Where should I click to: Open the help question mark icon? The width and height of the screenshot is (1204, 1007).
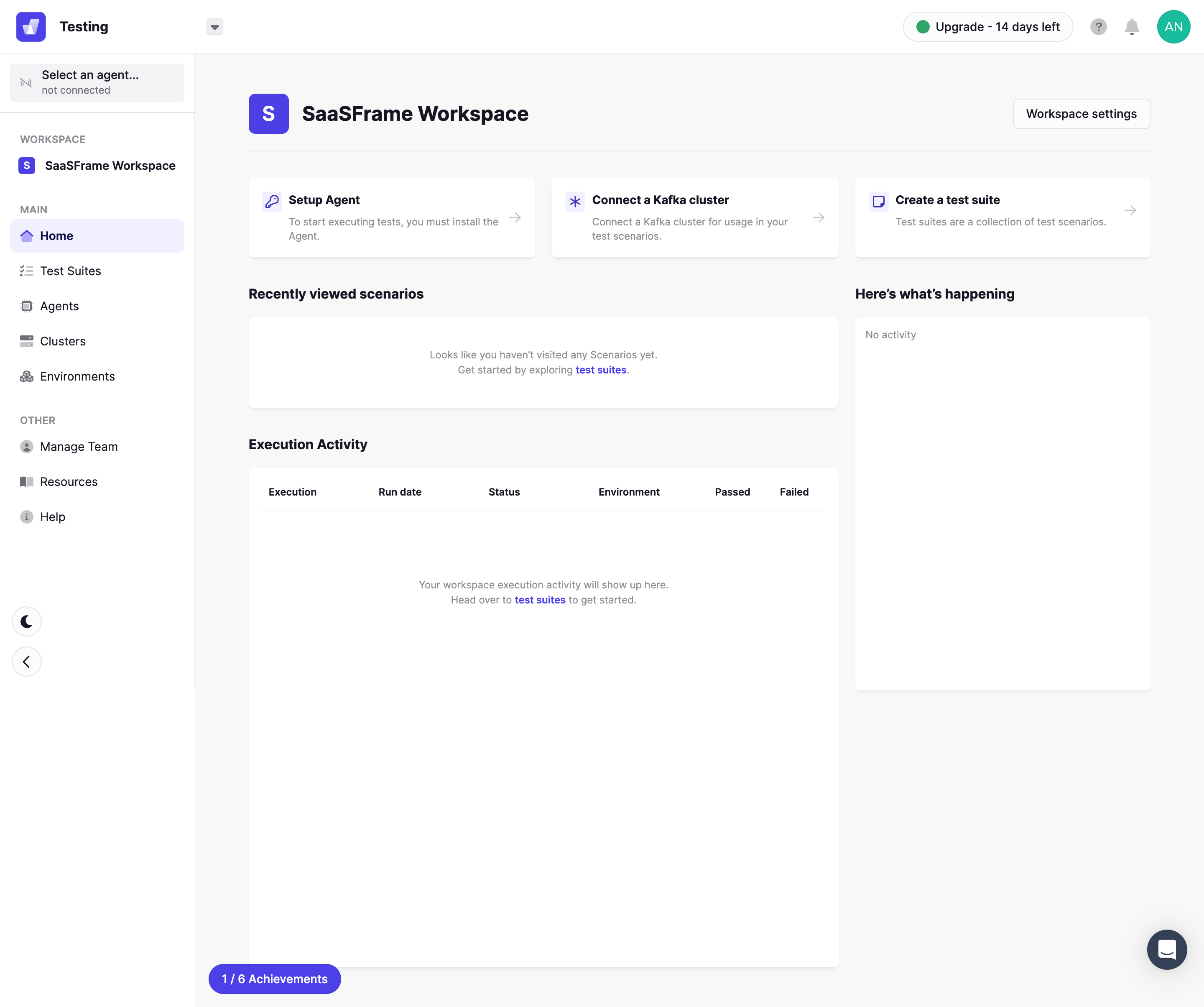[1098, 27]
